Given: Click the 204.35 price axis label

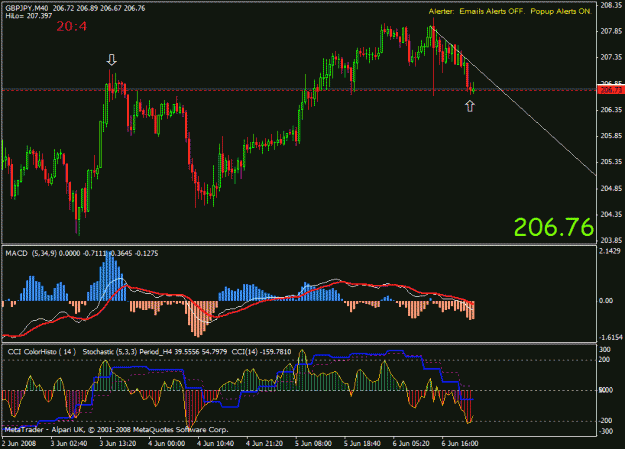Looking at the screenshot, I should point(611,215).
